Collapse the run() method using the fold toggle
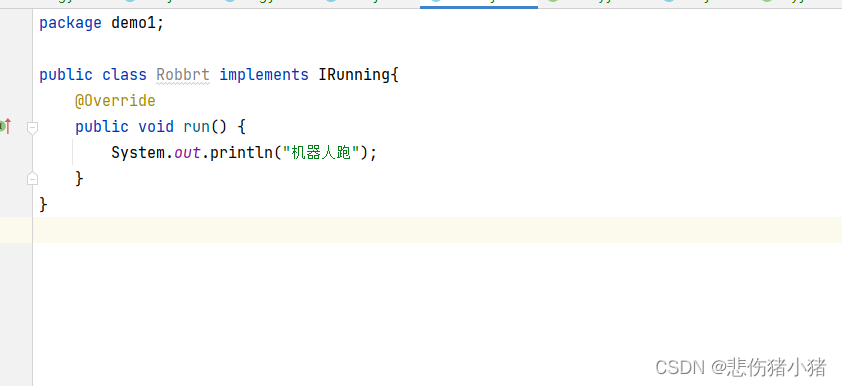Screen dimensions: 842x386 click(x=33, y=127)
